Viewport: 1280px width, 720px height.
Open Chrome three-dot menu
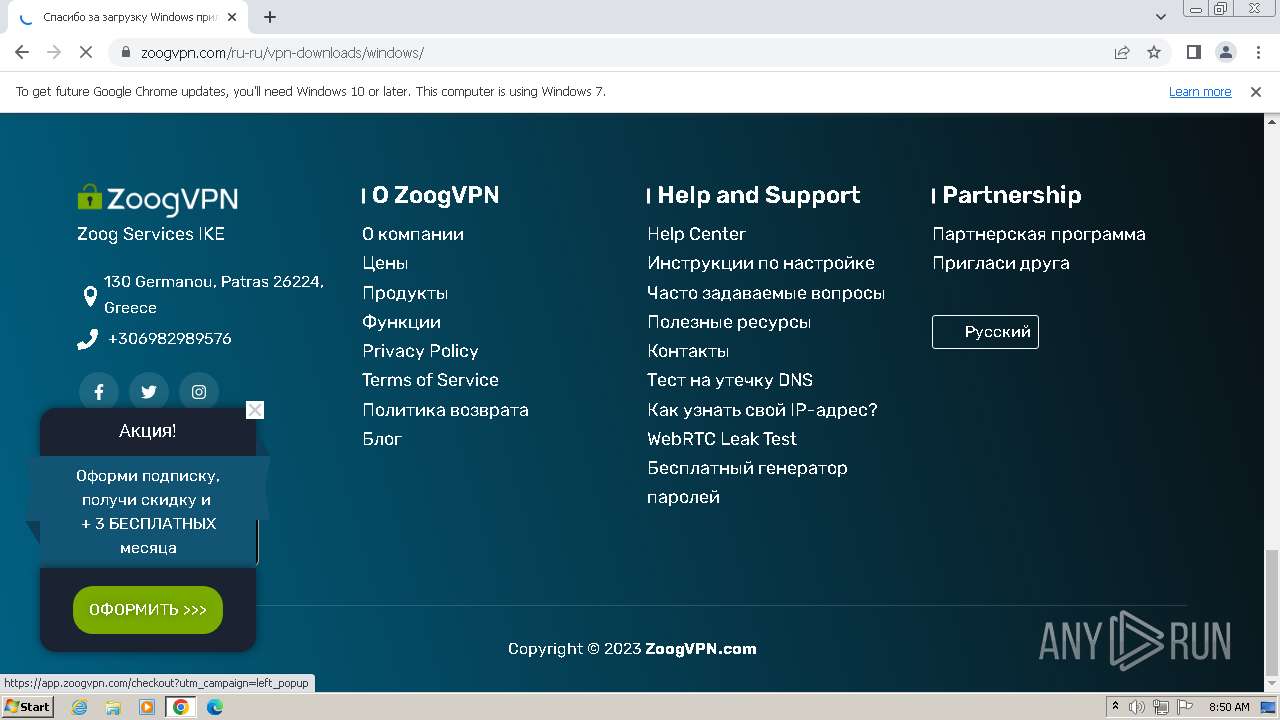click(x=1257, y=53)
